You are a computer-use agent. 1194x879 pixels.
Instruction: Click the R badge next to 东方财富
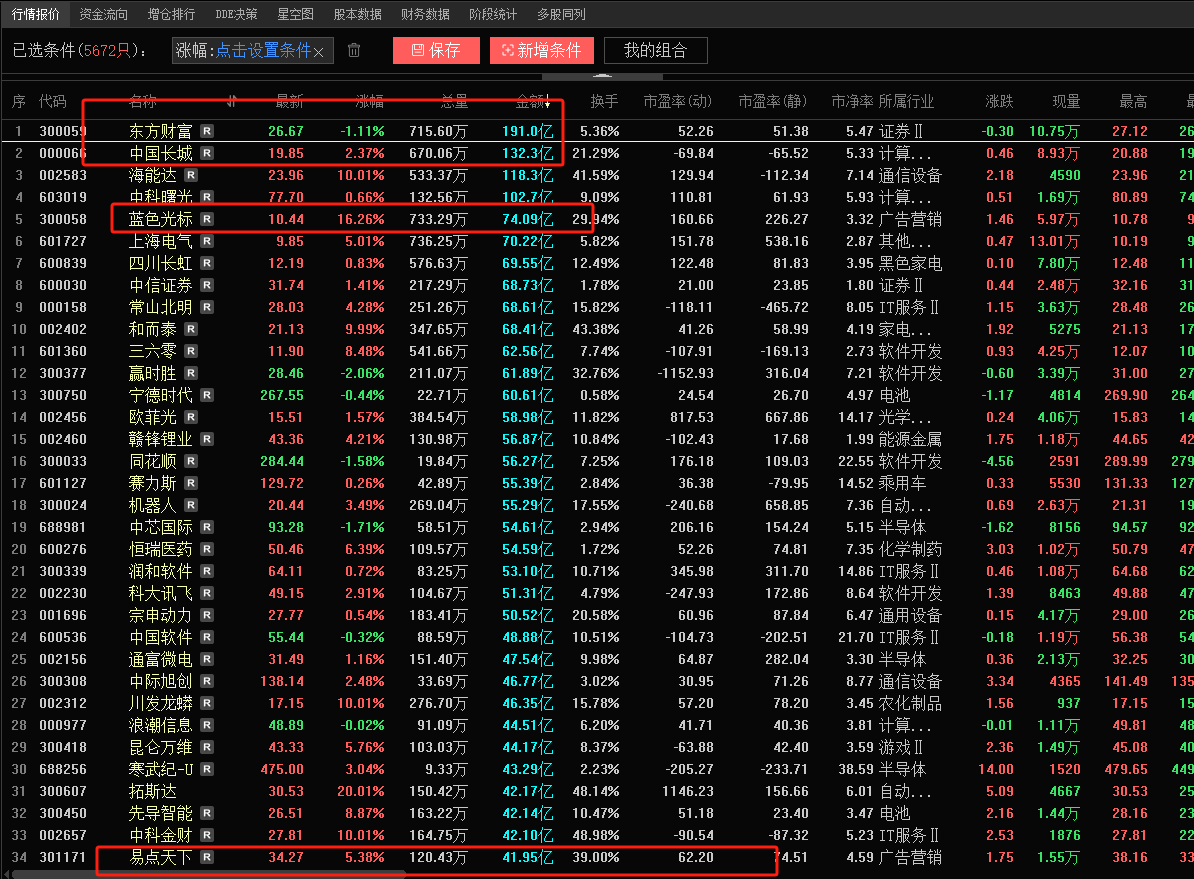206,131
